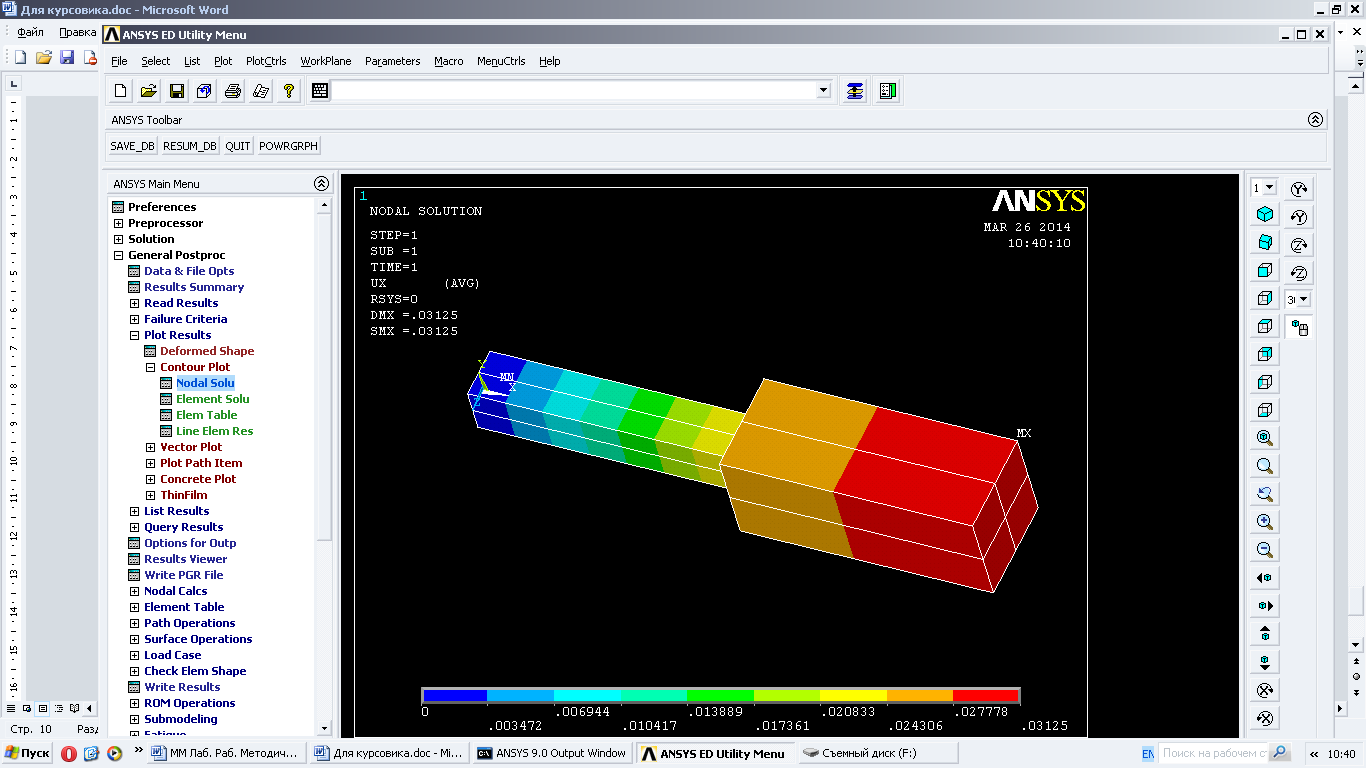1366x768 pixels.
Task: Expand the Solution tree node
Action: (x=118, y=239)
